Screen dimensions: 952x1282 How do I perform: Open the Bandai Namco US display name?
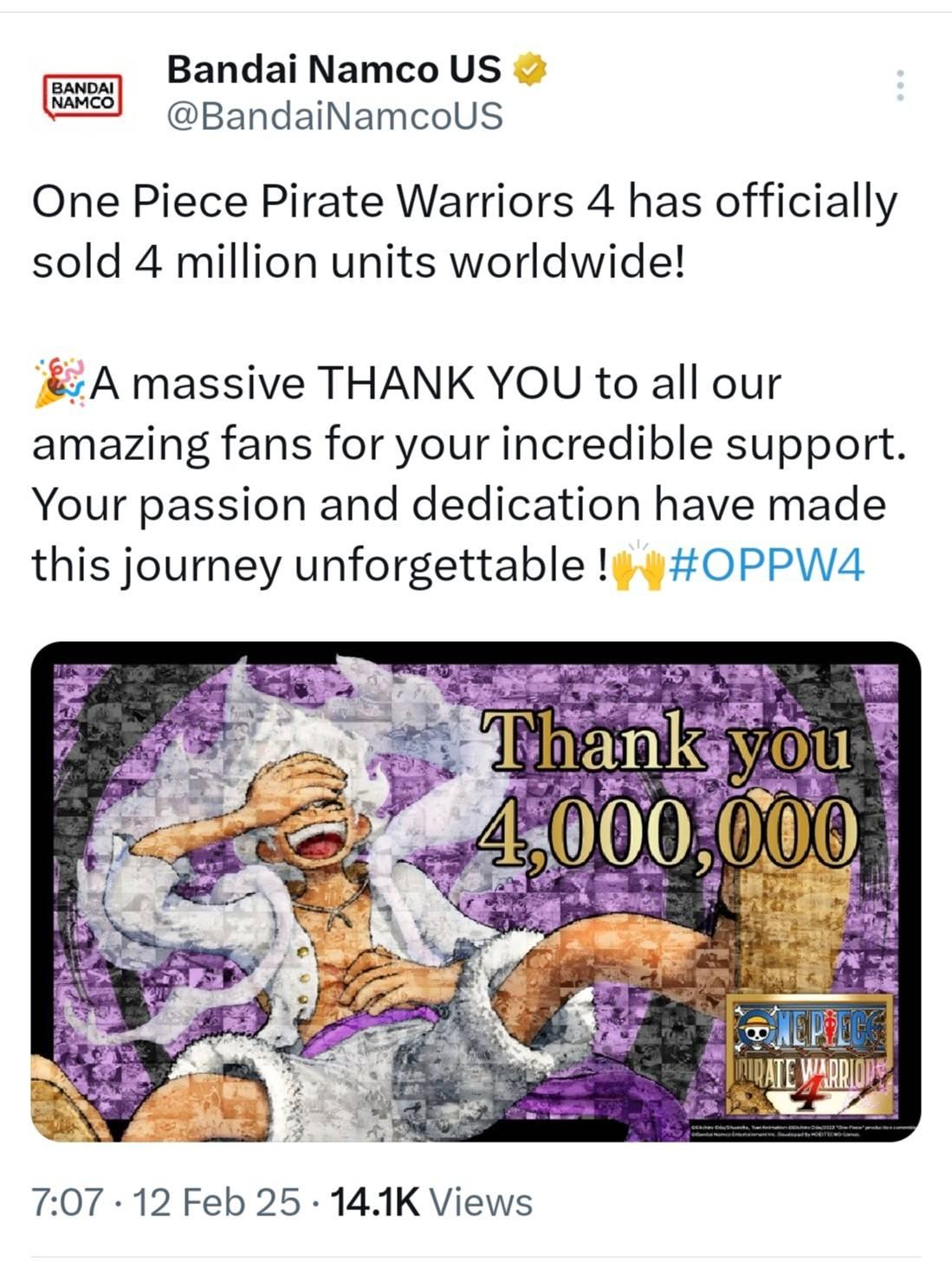pos(334,69)
